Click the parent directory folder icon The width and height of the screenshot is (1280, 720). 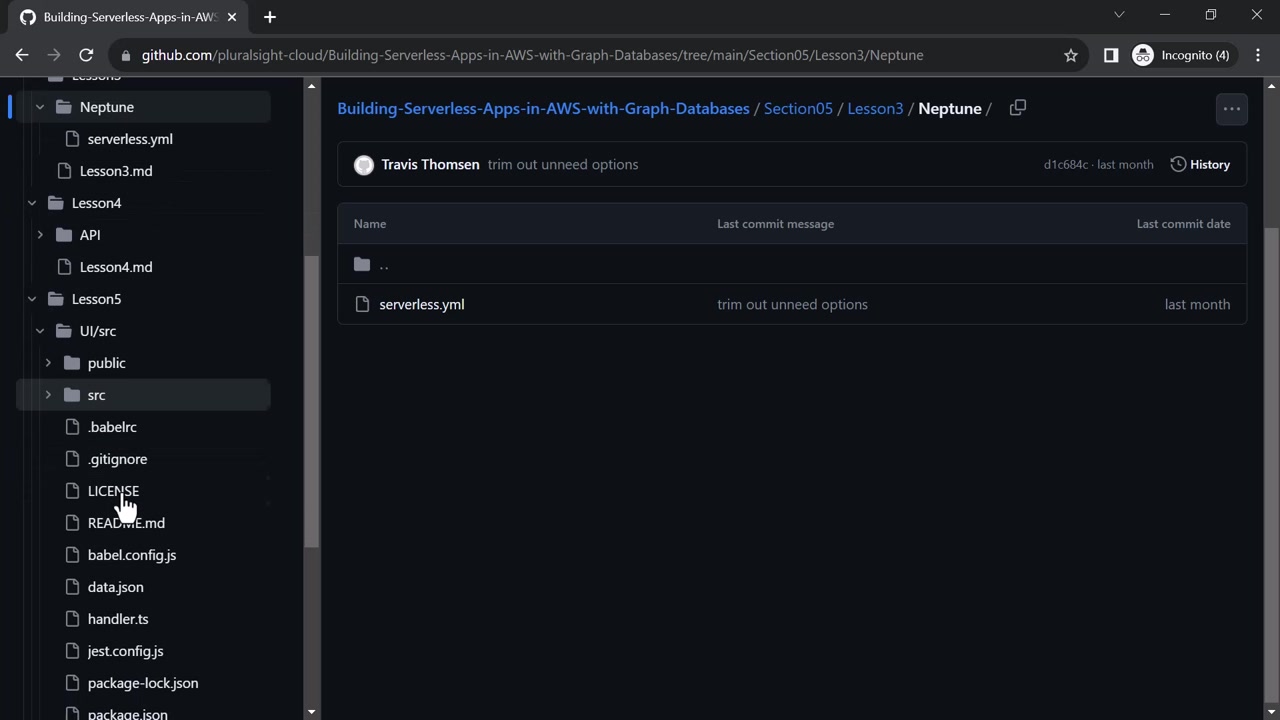point(362,264)
